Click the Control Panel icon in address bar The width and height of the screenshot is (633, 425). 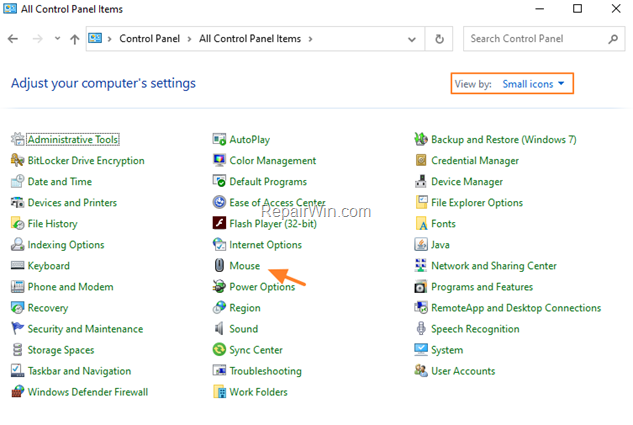pyautogui.click(x=95, y=38)
